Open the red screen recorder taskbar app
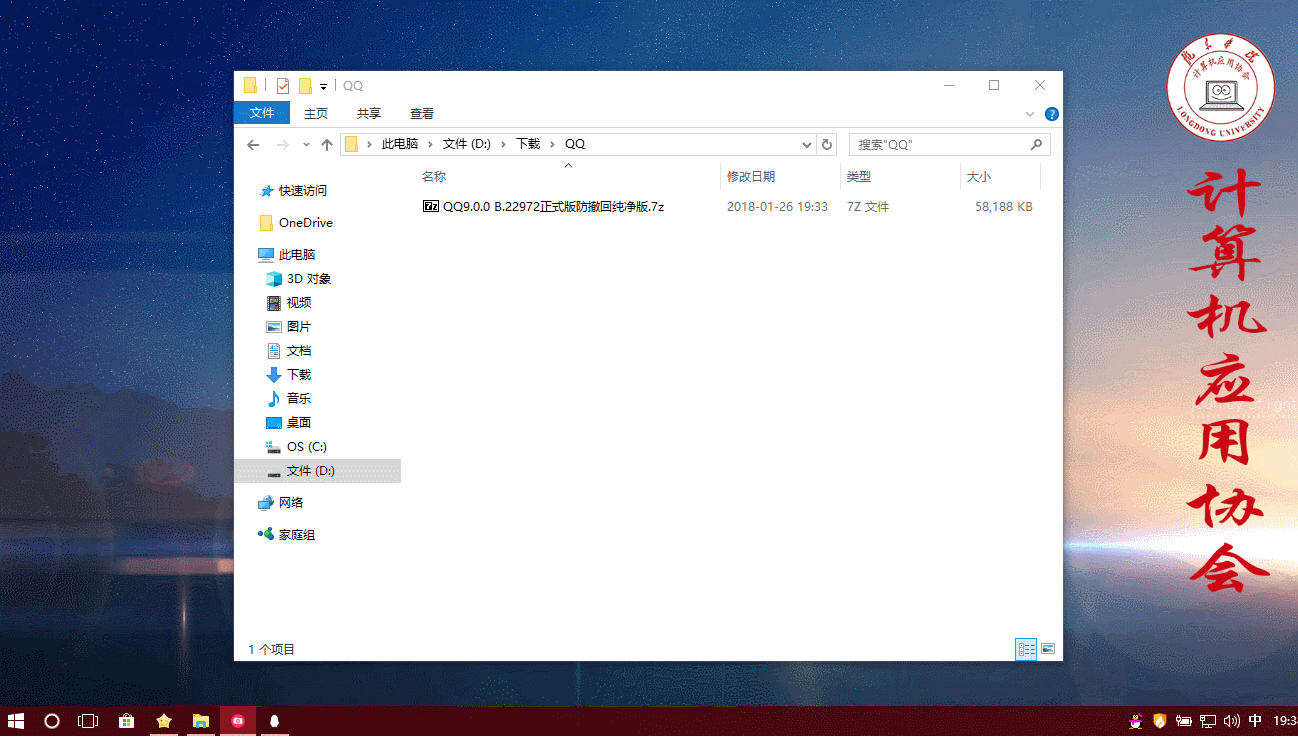The width and height of the screenshot is (1298, 740). (238, 721)
